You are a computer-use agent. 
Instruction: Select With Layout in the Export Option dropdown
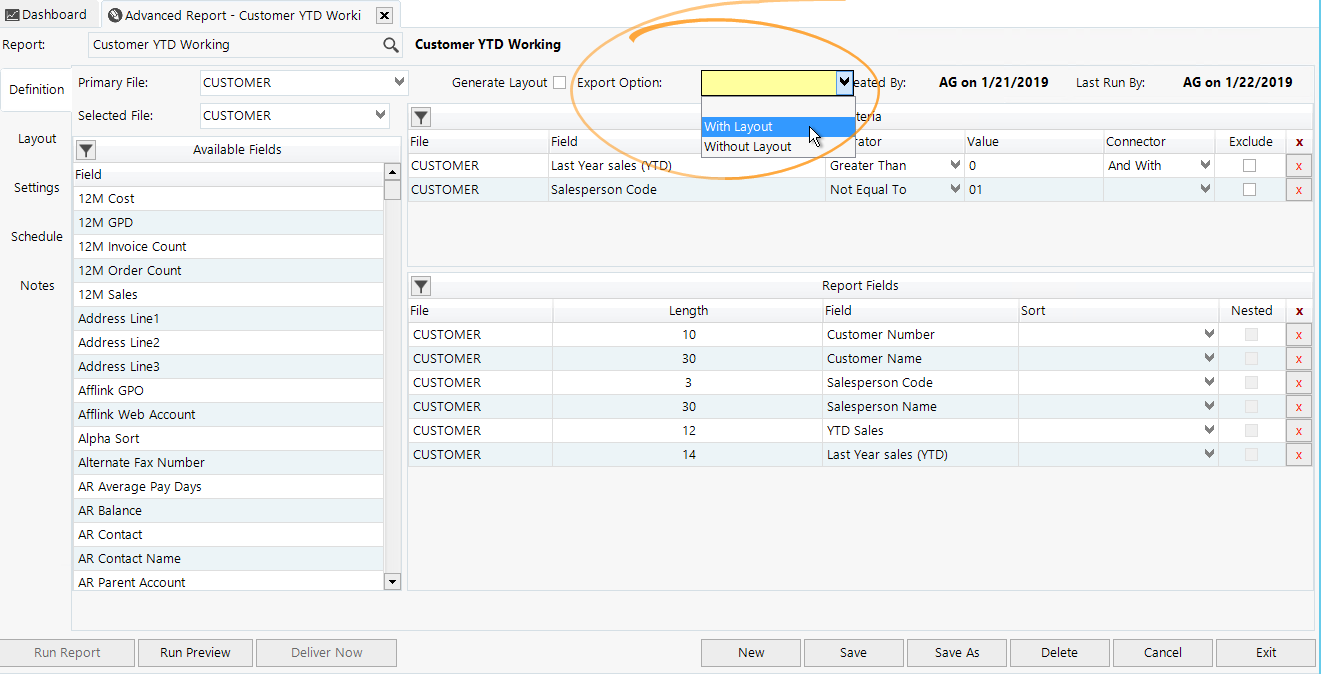click(745, 127)
